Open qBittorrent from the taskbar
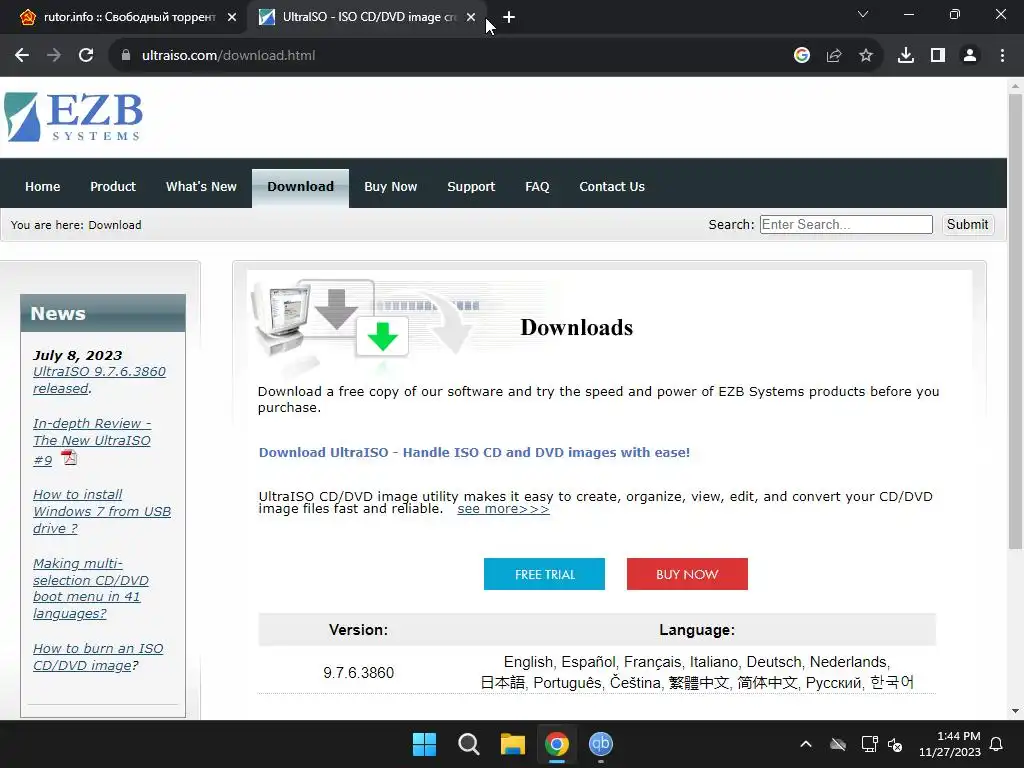Viewport: 1024px width, 768px height. point(601,744)
